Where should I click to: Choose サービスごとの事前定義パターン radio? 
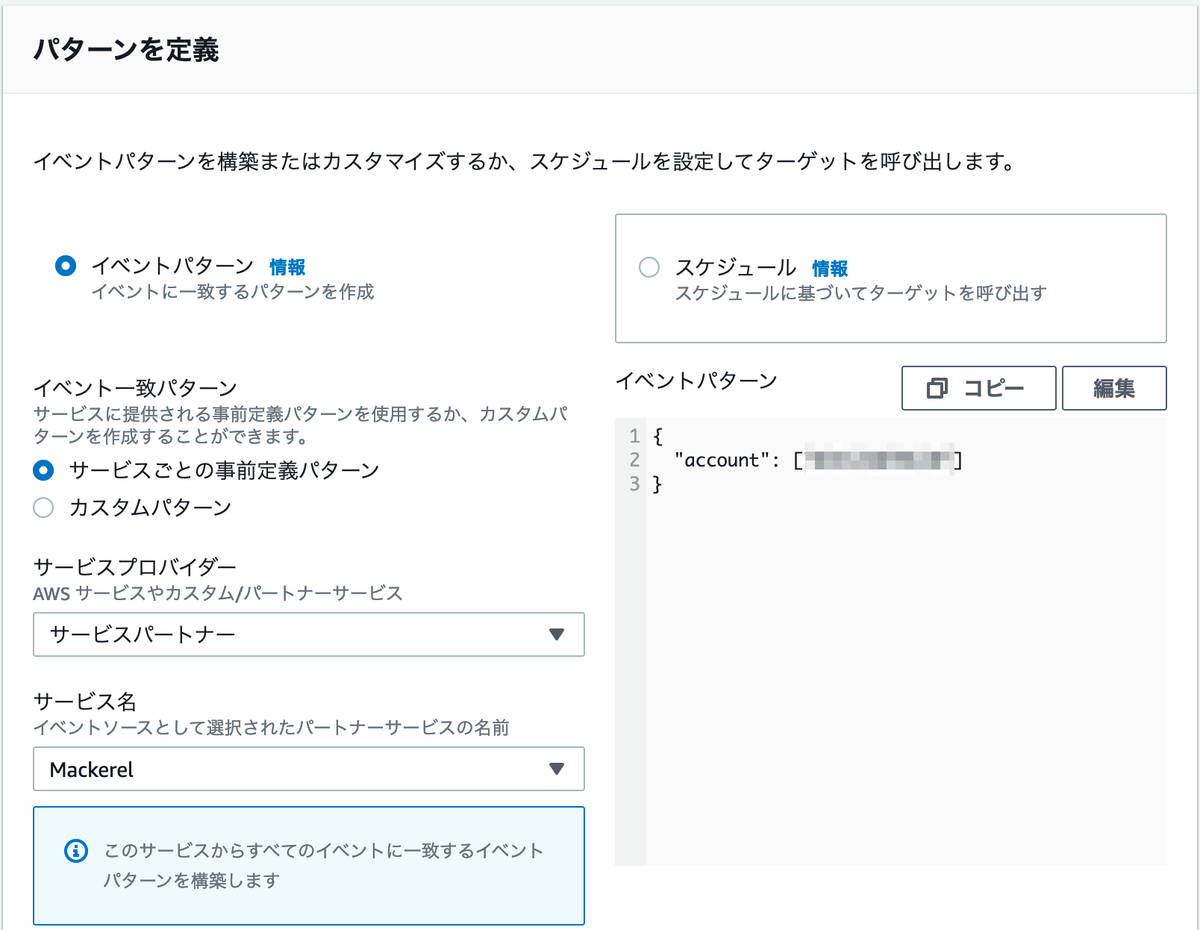43,469
